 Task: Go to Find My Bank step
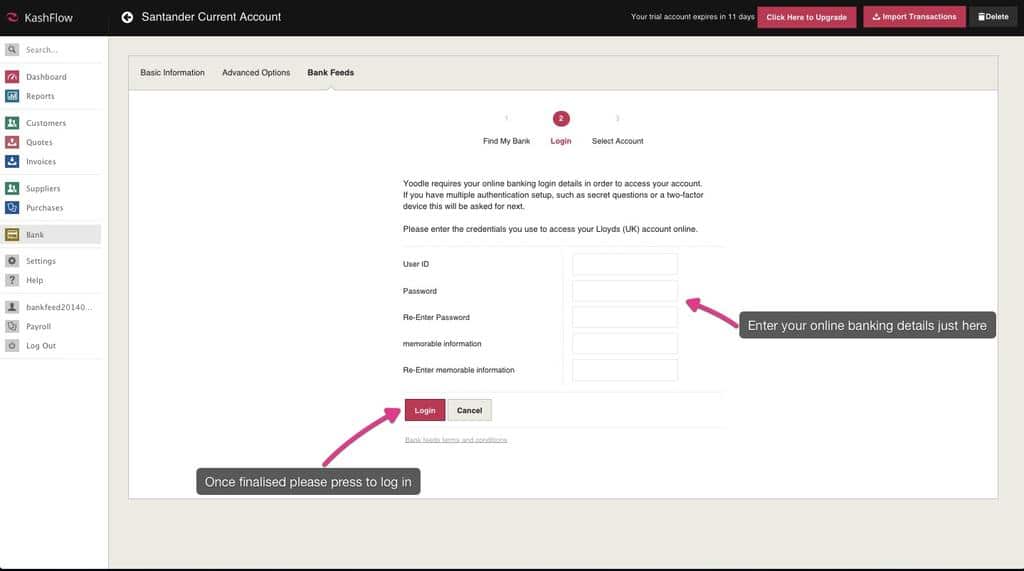tap(506, 141)
